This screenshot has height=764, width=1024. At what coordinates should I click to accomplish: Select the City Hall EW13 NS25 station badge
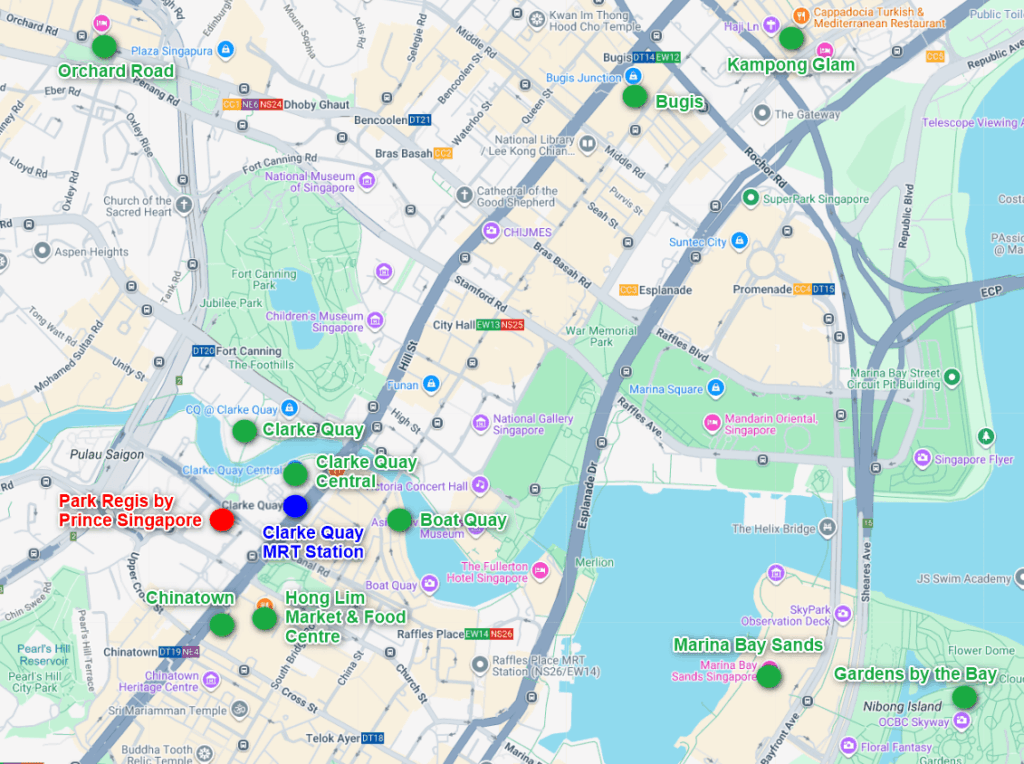(500, 325)
